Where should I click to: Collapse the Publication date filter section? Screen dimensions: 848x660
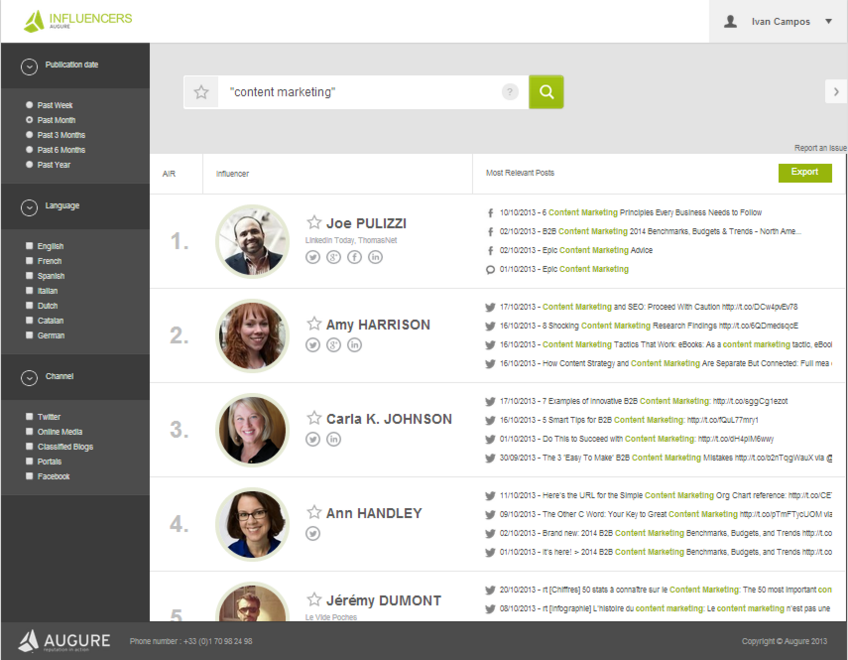tap(29, 66)
